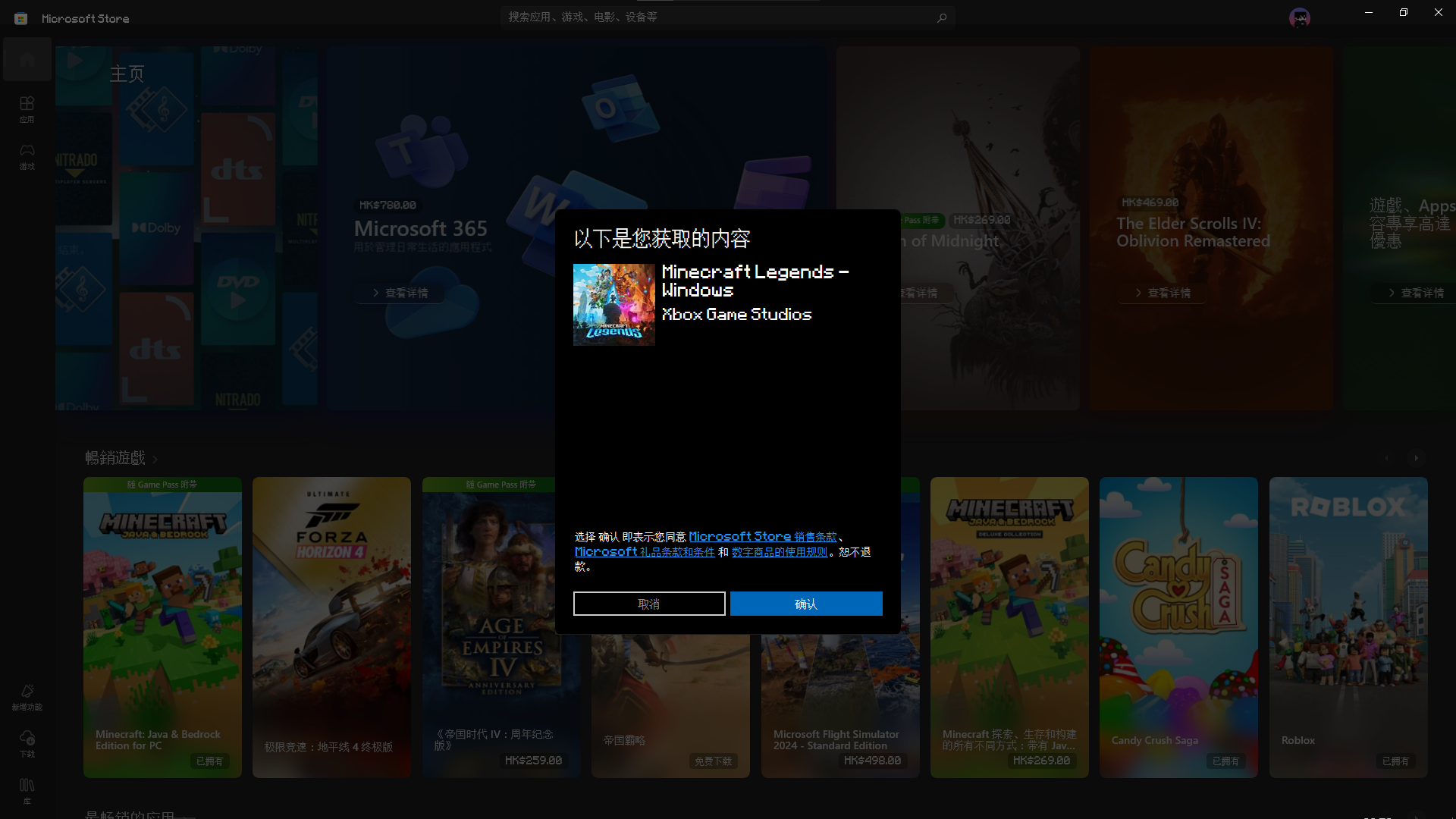The image size is (1456, 819).
Task: Click the 已拥有 badge on Candy Crush Saga
Action: pyautogui.click(x=1225, y=761)
